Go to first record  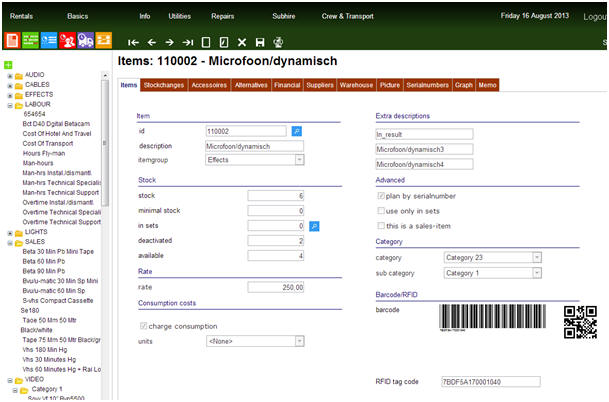(133, 42)
